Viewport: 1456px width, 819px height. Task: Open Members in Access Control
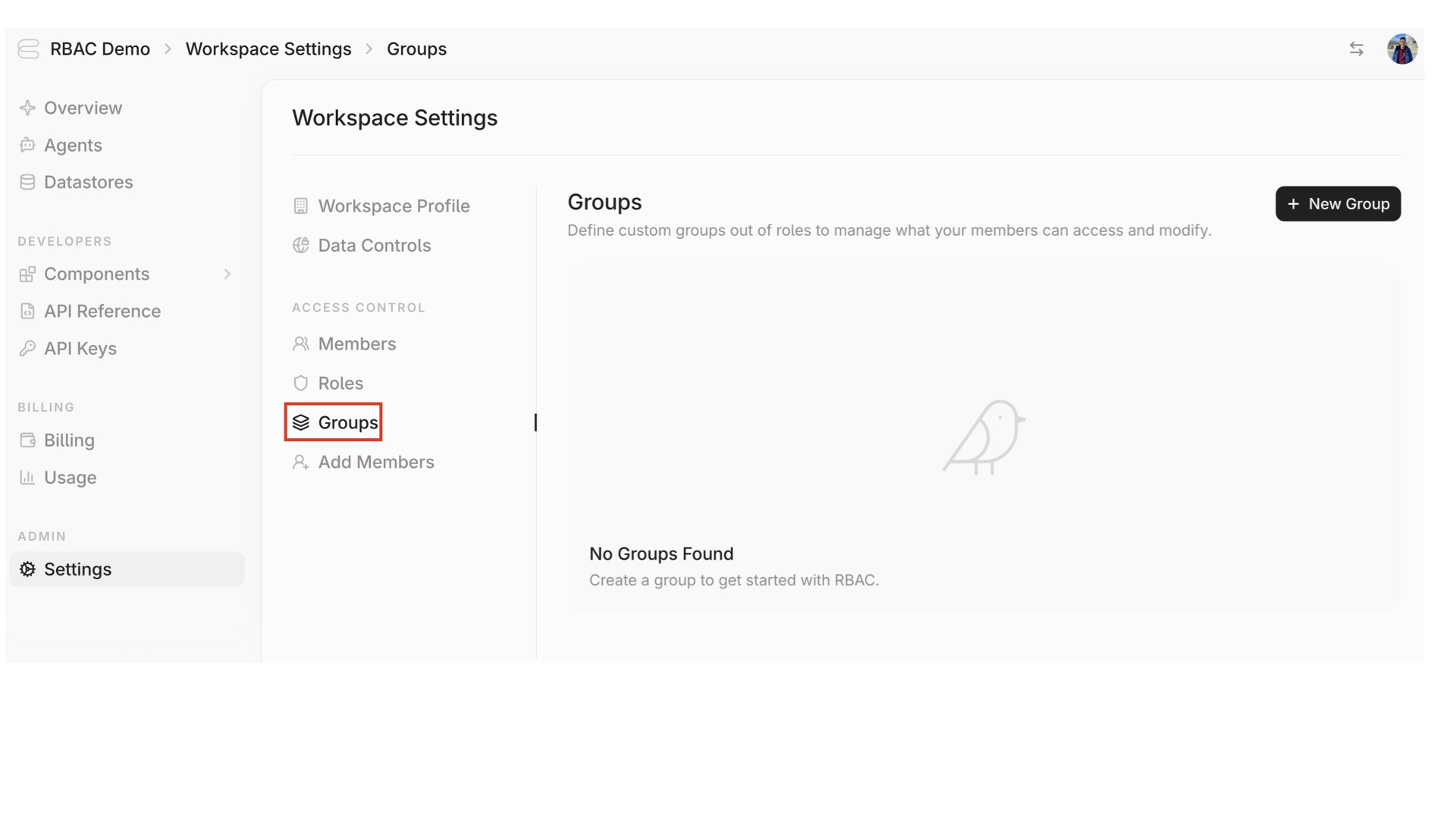[x=356, y=344]
